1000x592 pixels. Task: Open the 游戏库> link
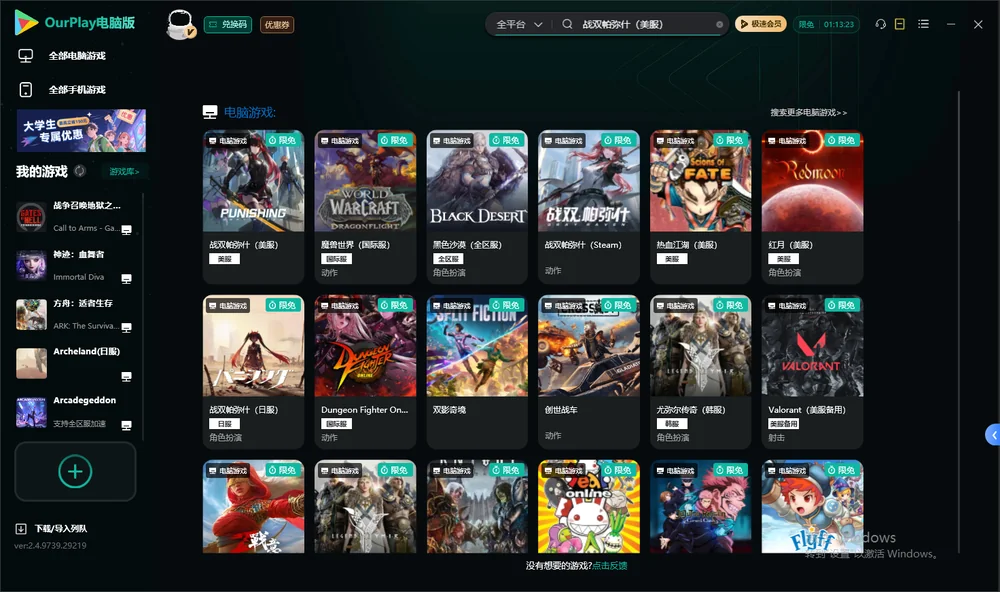pyautogui.click(x=124, y=172)
